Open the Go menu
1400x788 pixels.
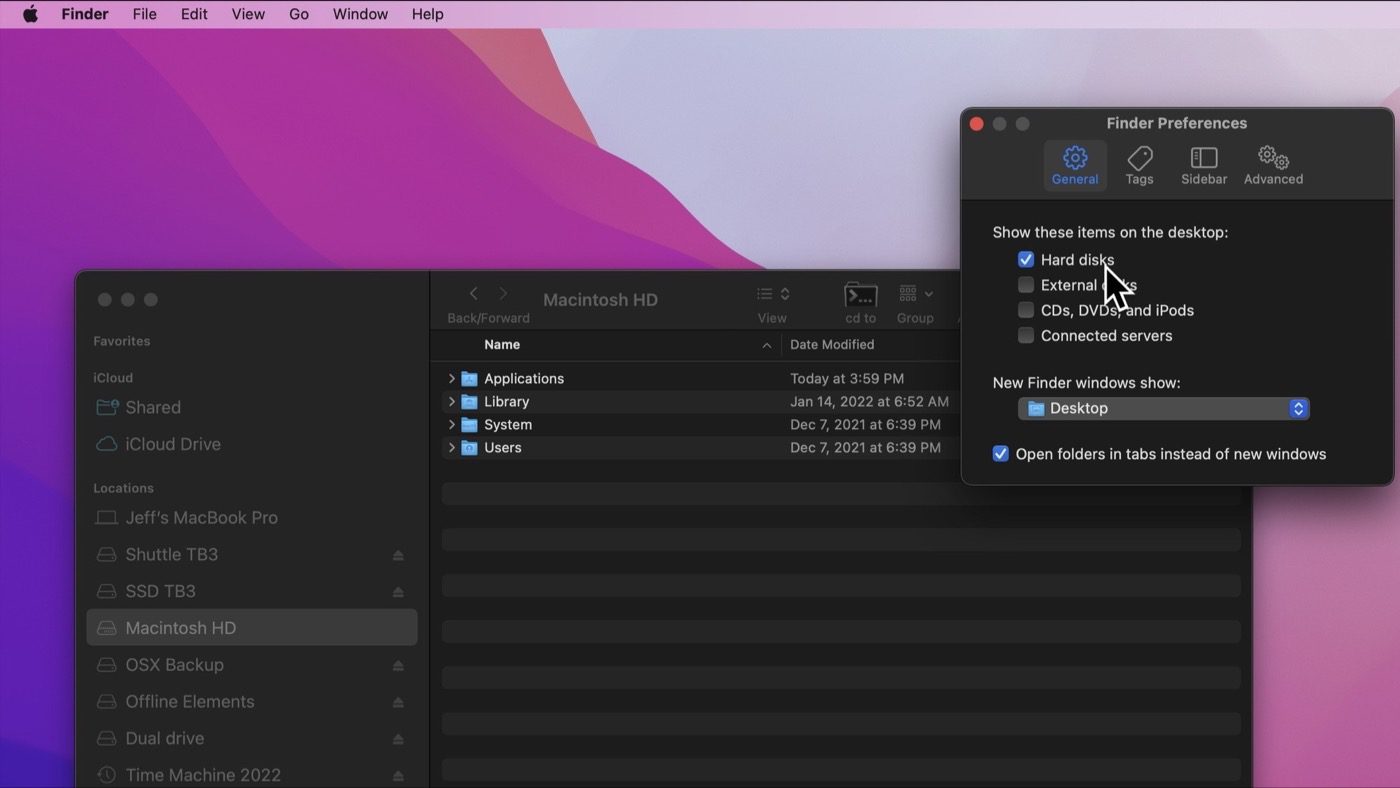298,14
